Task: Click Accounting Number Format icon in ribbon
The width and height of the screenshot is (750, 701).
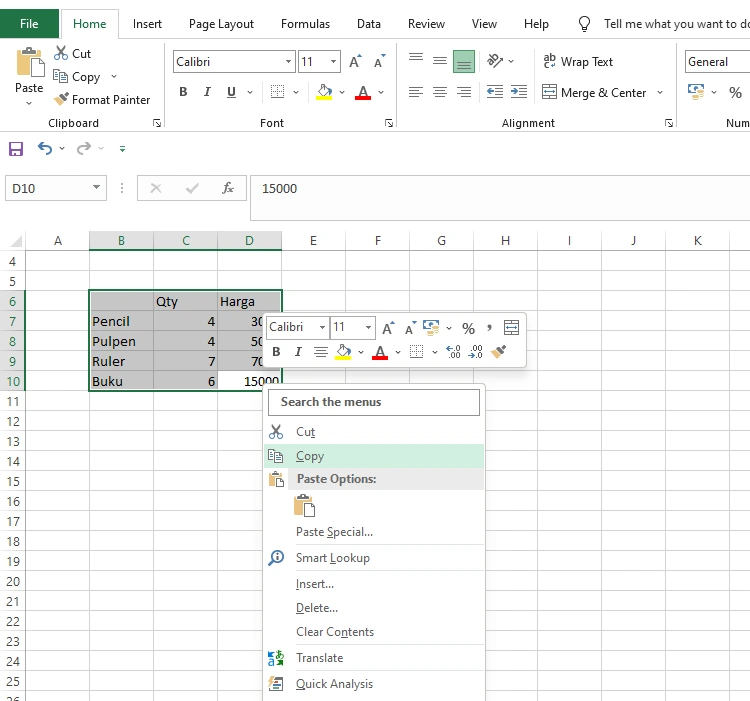Action: pos(696,92)
